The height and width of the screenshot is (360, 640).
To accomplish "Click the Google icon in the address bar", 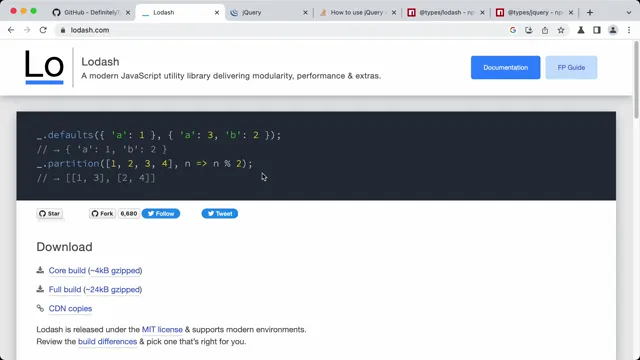I will [x=513, y=30].
